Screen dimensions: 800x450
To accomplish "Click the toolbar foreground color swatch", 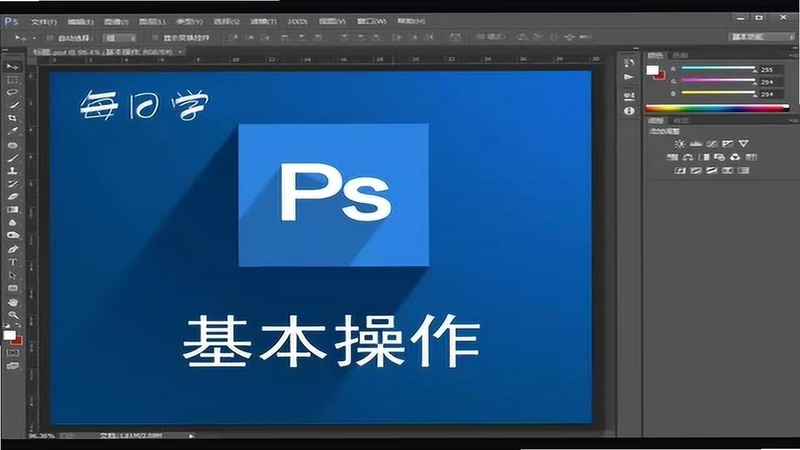I will (x=9, y=335).
